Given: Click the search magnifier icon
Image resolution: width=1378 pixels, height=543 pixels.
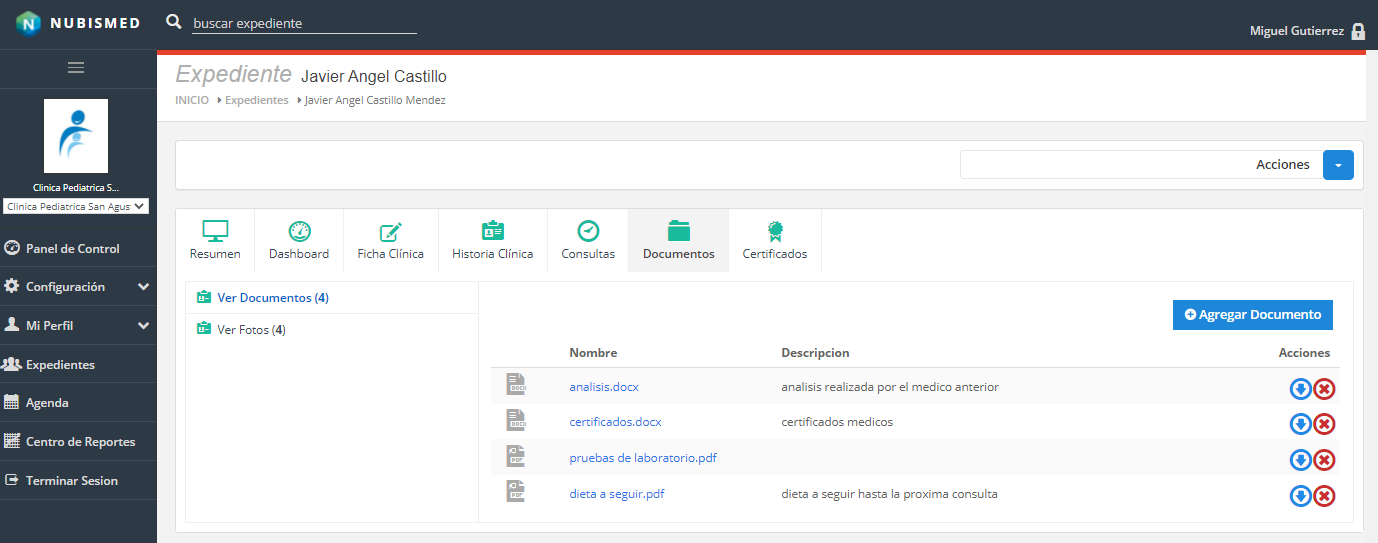Looking at the screenshot, I should [174, 22].
